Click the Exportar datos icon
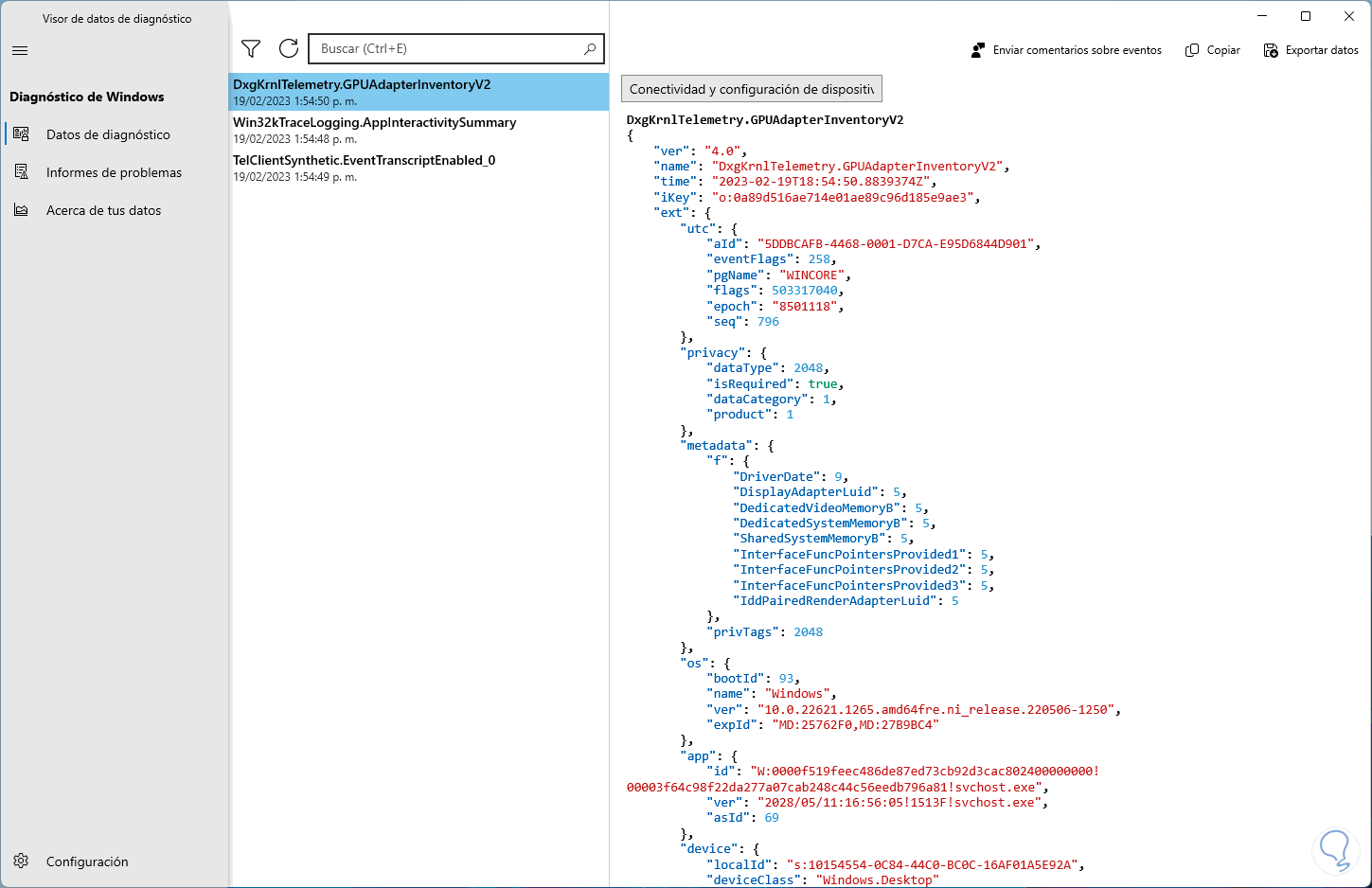 1271,50
